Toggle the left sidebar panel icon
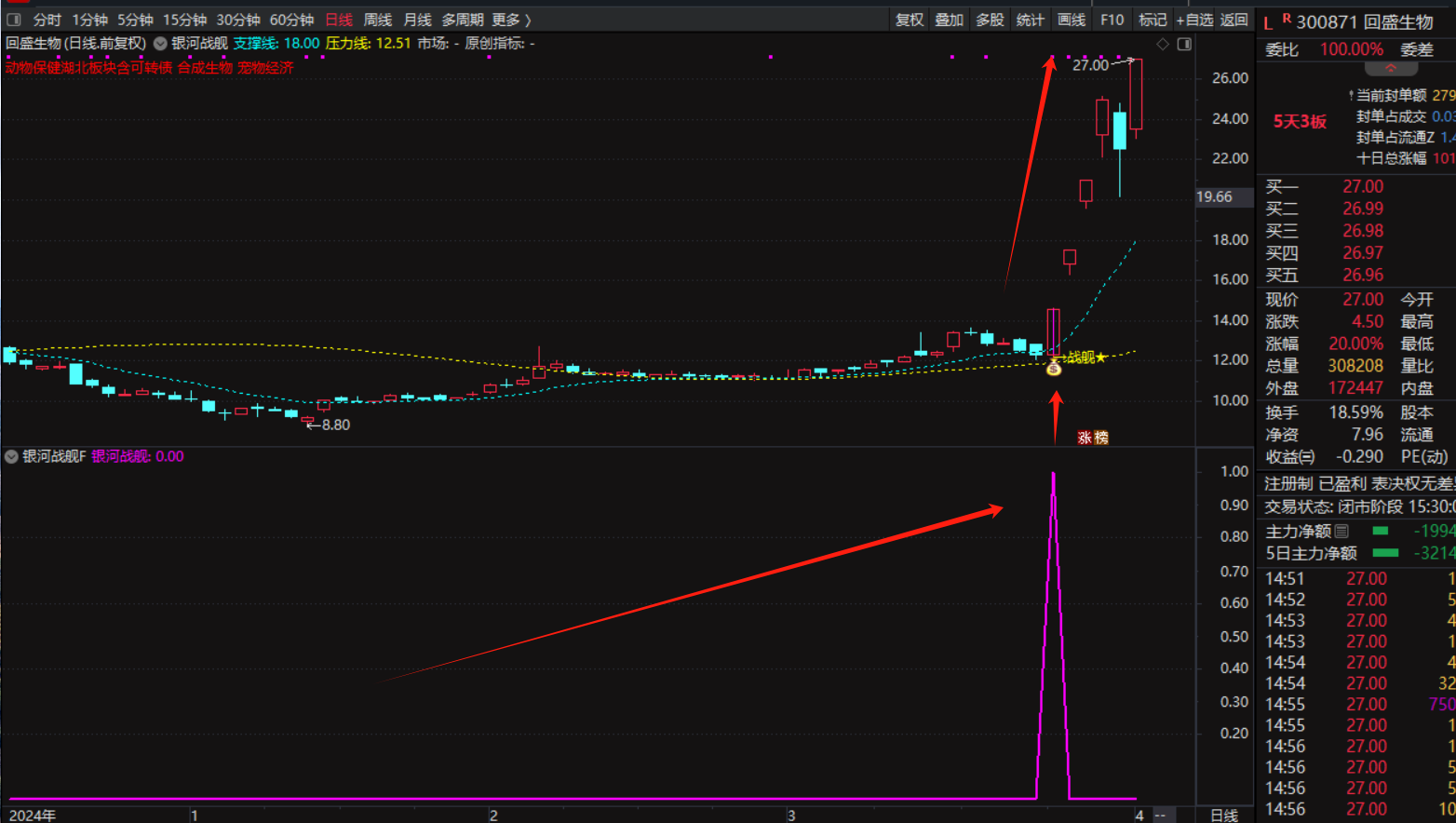Image resolution: width=1456 pixels, height=823 pixels. [x=13, y=20]
